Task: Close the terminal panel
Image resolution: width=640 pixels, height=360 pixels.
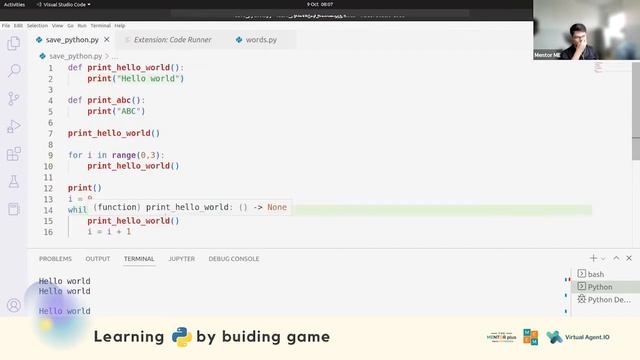Action: [629, 258]
